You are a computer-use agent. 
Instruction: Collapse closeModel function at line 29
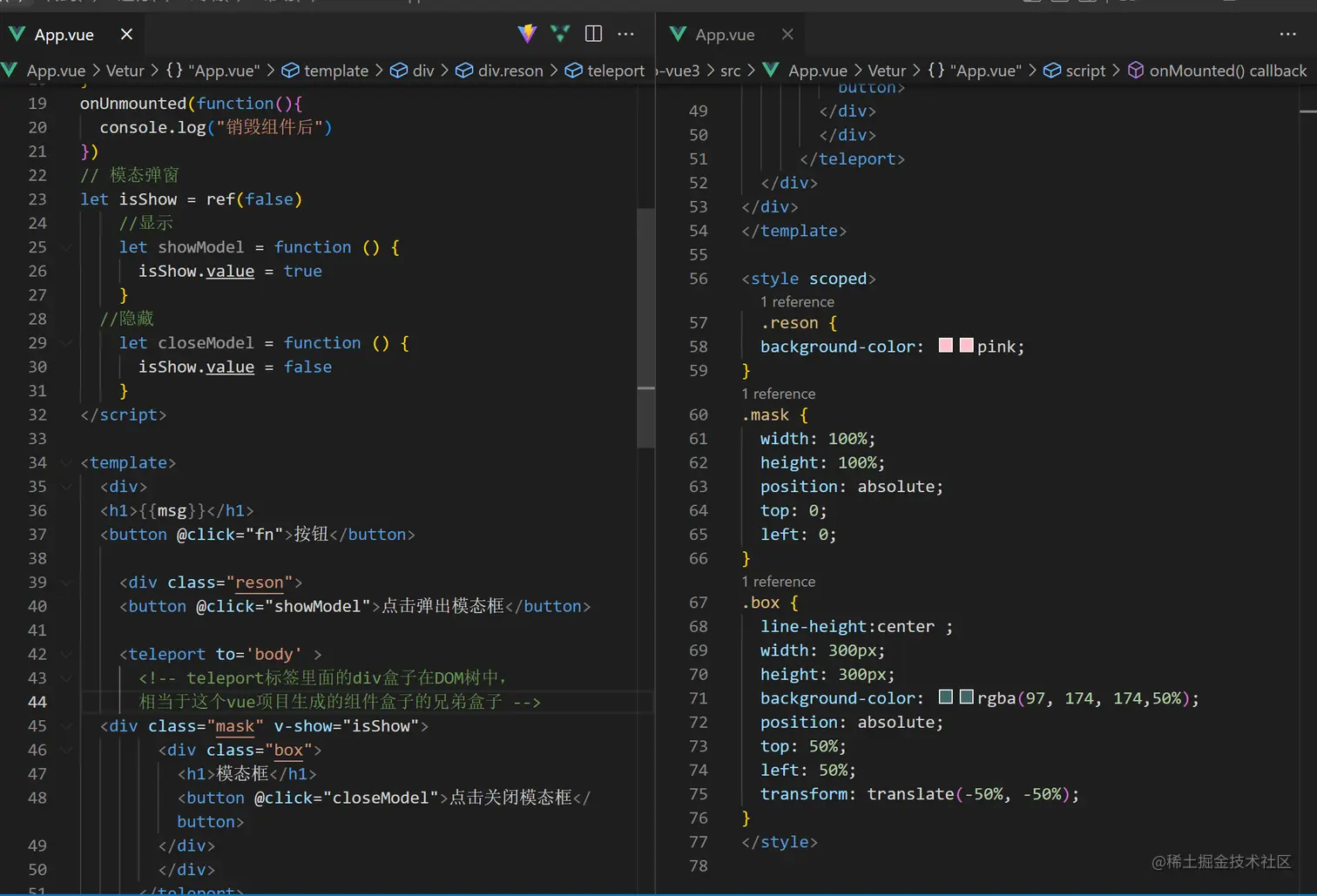tap(66, 343)
